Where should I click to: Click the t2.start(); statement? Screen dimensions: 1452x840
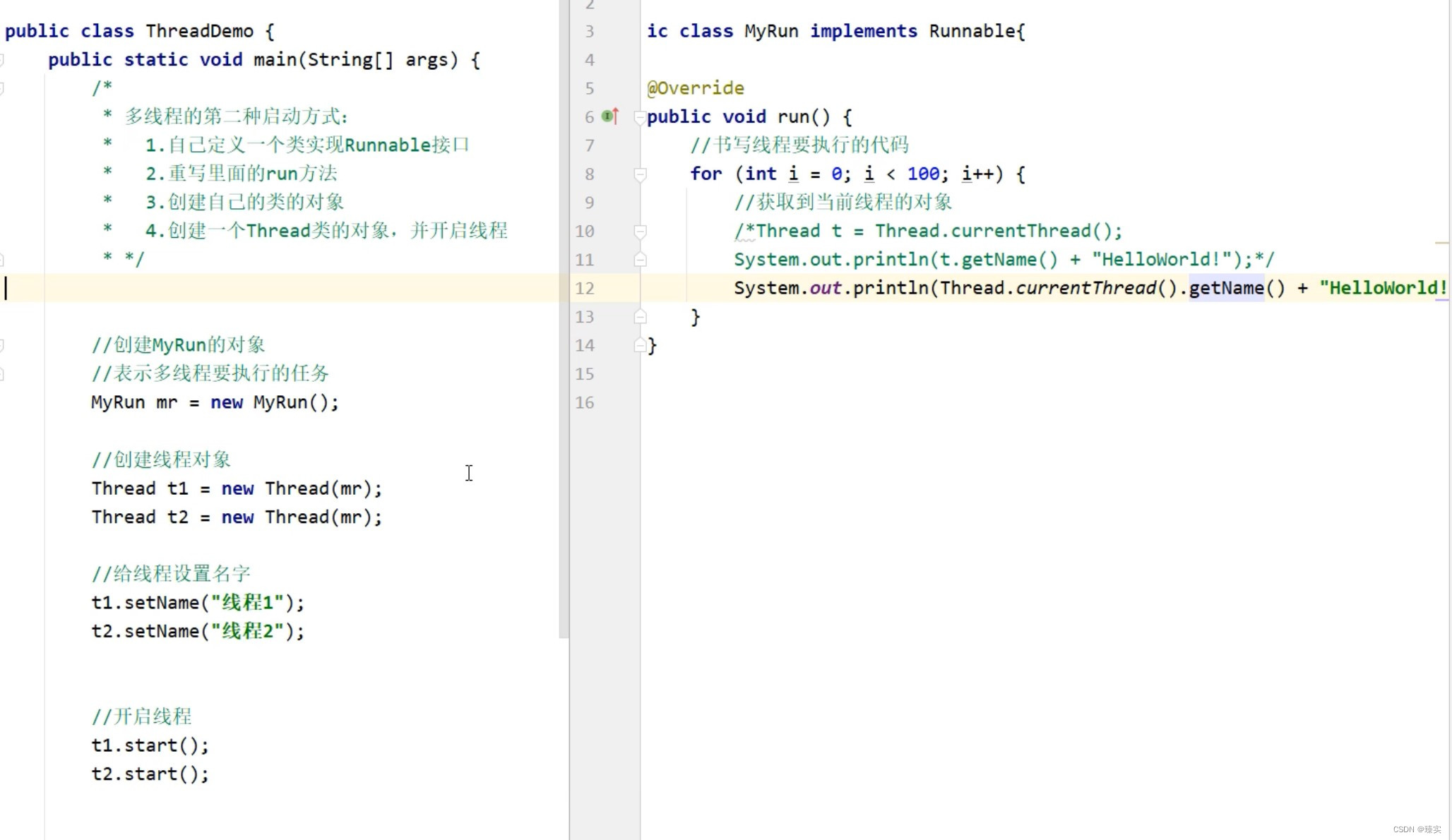[150, 774]
